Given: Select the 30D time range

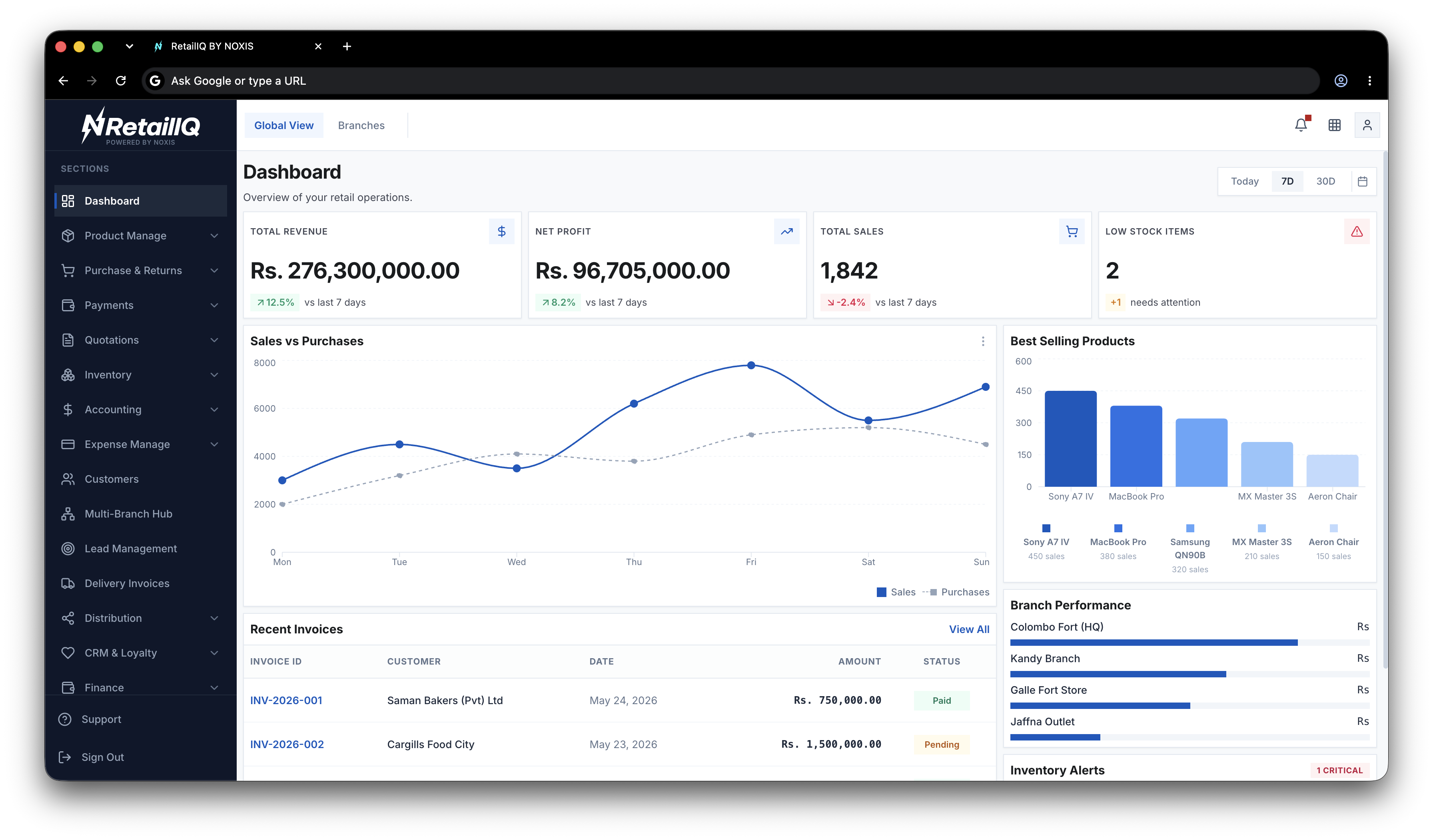Looking at the screenshot, I should pos(1325,181).
